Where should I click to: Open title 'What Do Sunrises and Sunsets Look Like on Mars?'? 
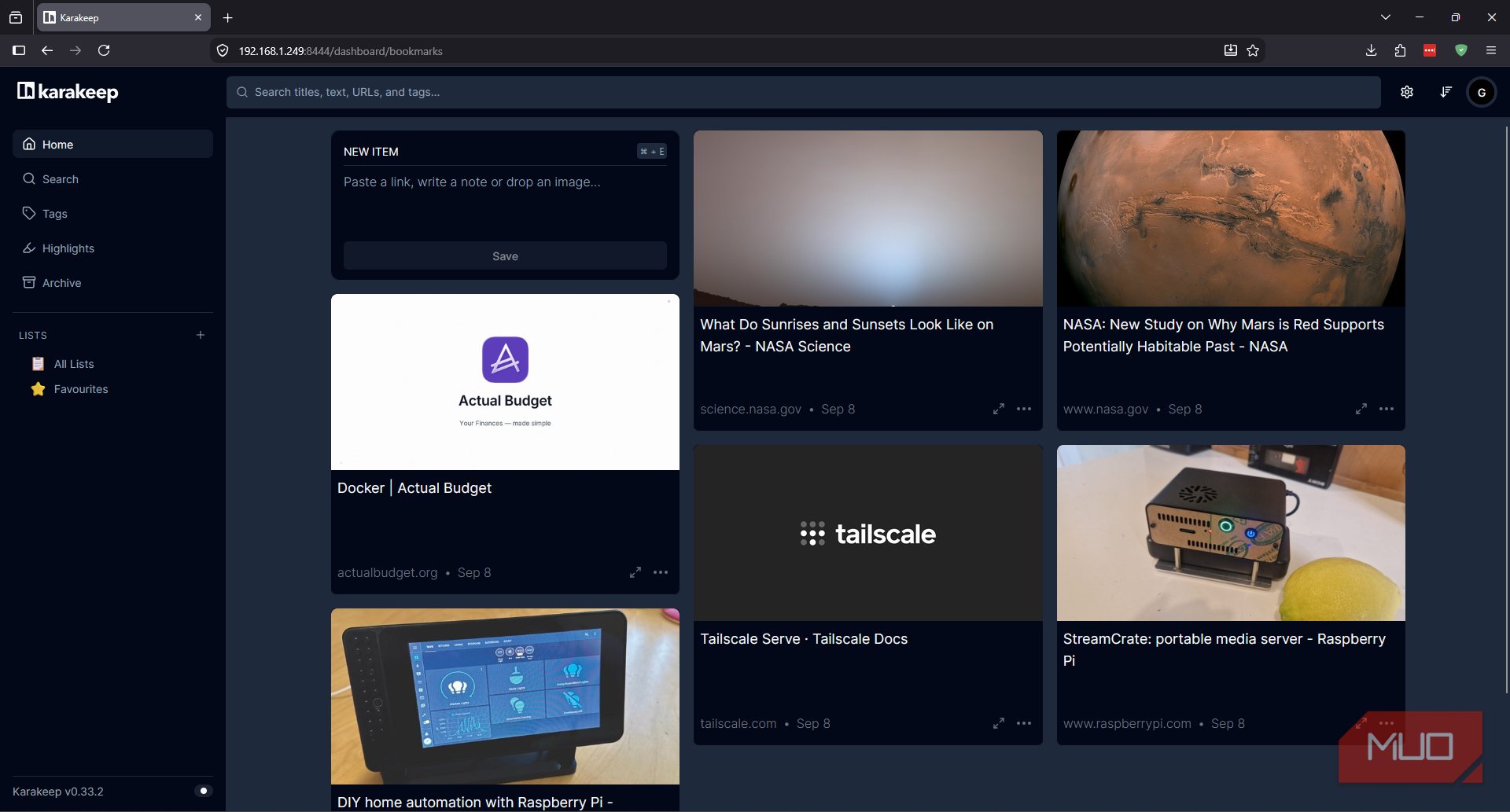(x=847, y=336)
